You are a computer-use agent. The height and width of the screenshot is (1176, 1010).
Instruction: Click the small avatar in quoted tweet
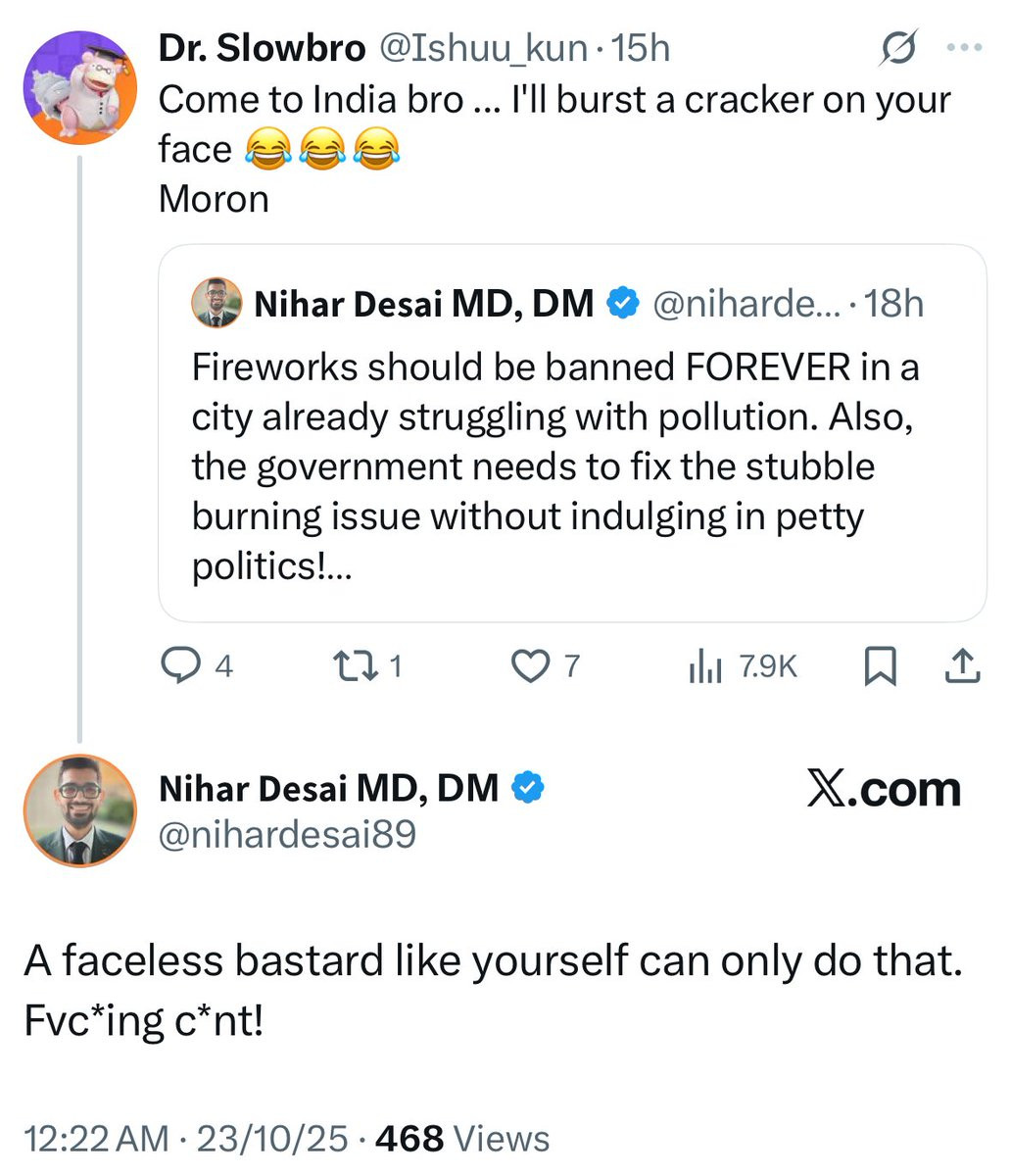216,303
